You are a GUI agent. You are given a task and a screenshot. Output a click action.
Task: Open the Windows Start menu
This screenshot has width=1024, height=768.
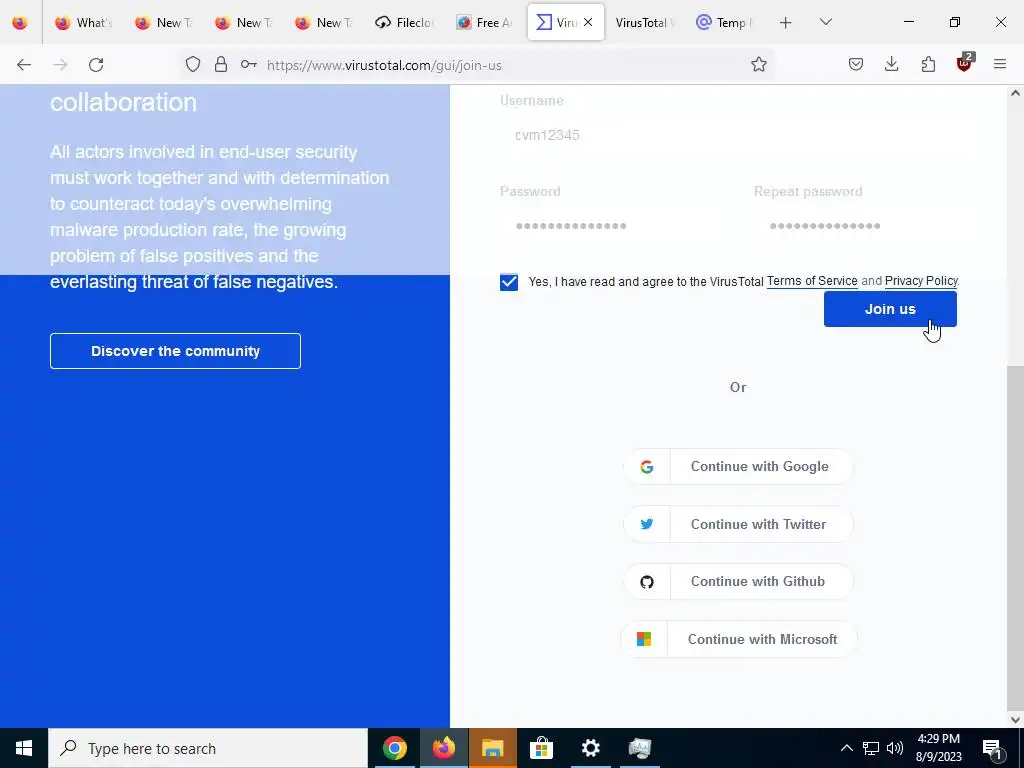(24, 748)
